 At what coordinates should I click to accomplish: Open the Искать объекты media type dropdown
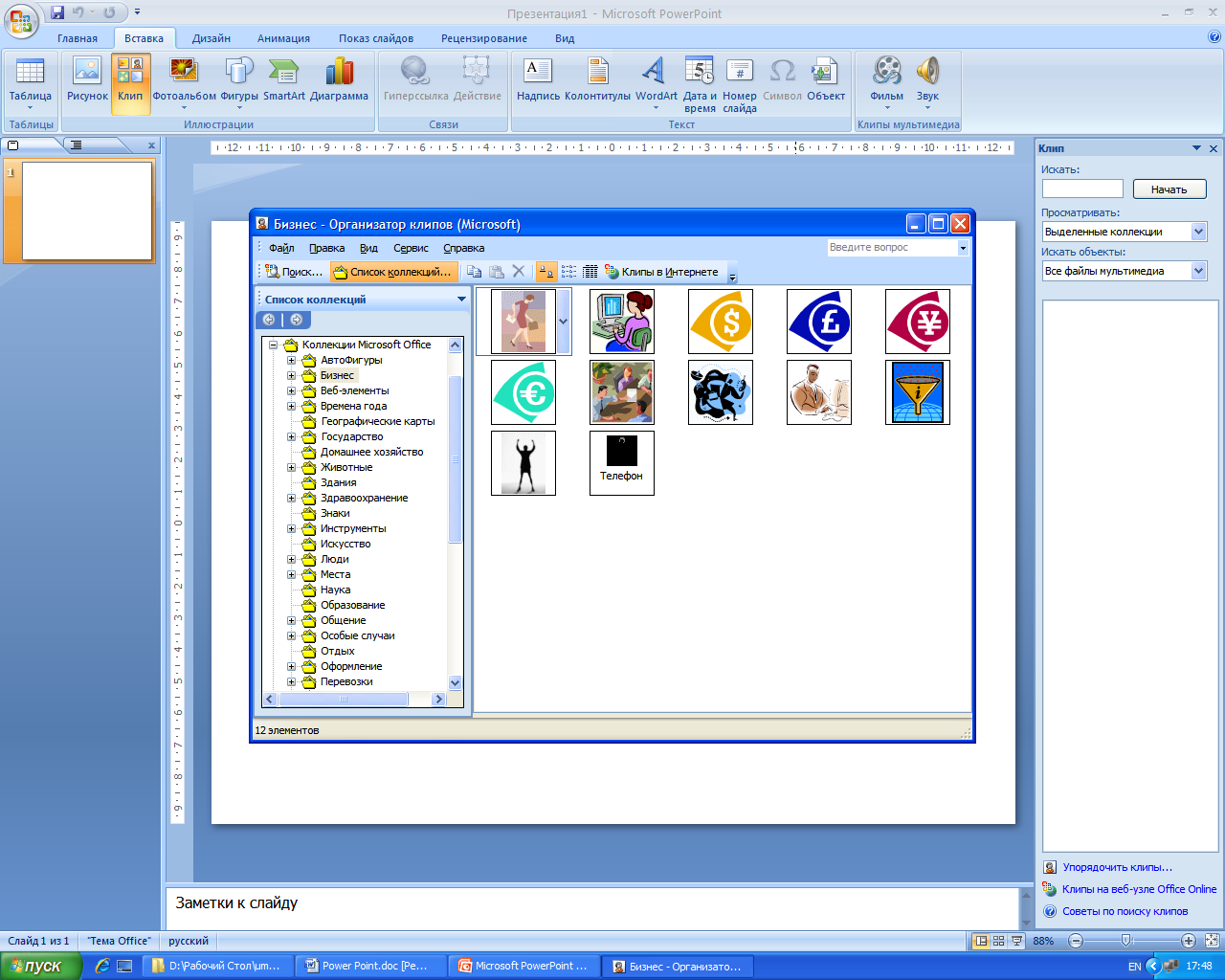1199,271
